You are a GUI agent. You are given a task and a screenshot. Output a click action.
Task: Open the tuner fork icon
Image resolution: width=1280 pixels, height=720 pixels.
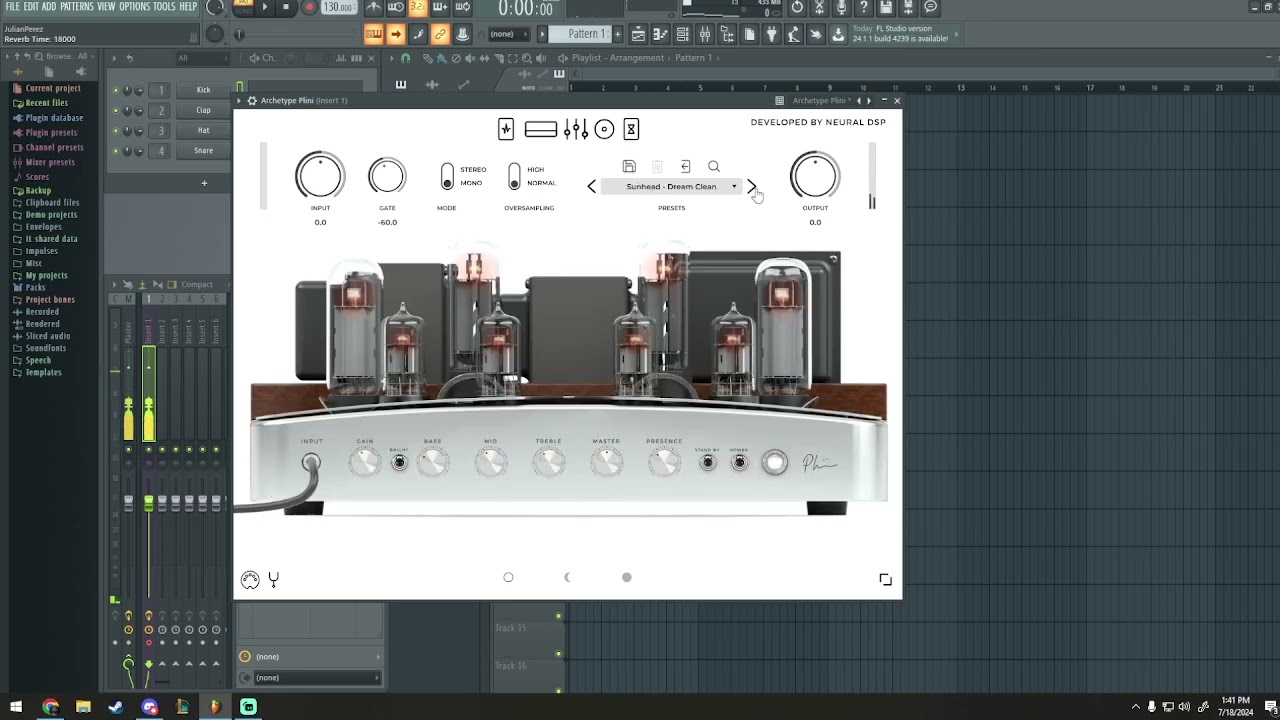(x=273, y=579)
